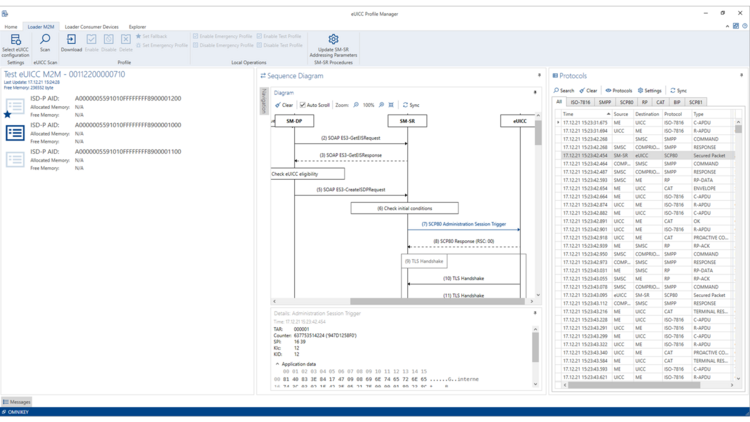
Task: Pin the Protocols panel
Action: coord(741,76)
